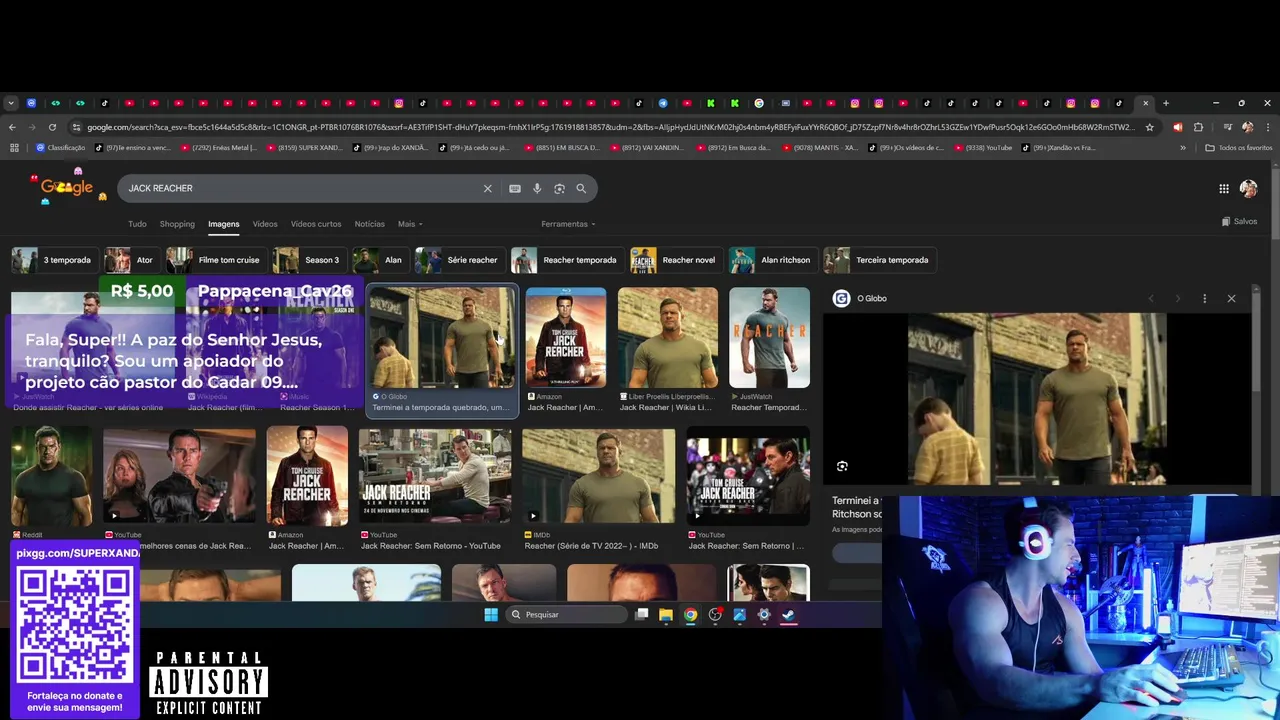Open OBS Studio from the taskbar

715,614
